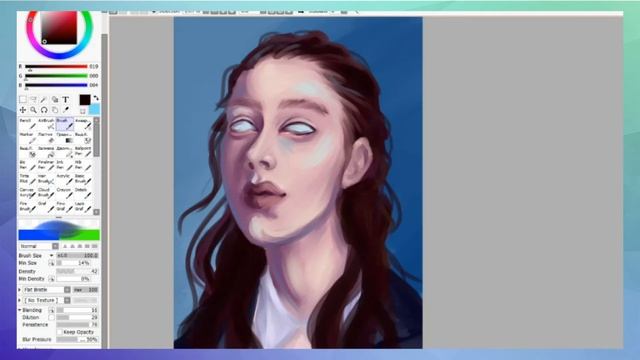
Task: Select the Magic Wand tool
Action: pyautogui.click(x=44, y=100)
